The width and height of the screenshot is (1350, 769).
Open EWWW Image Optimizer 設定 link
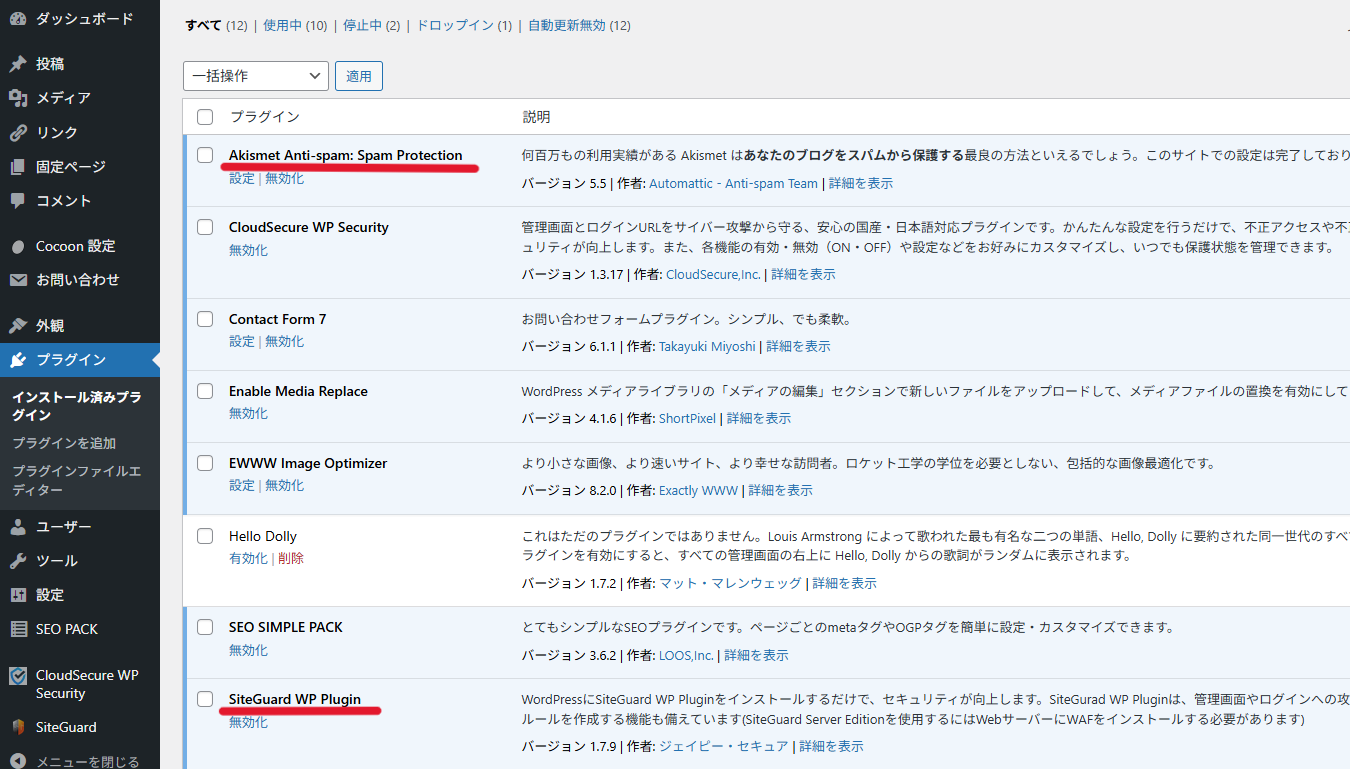click(242, 485)
